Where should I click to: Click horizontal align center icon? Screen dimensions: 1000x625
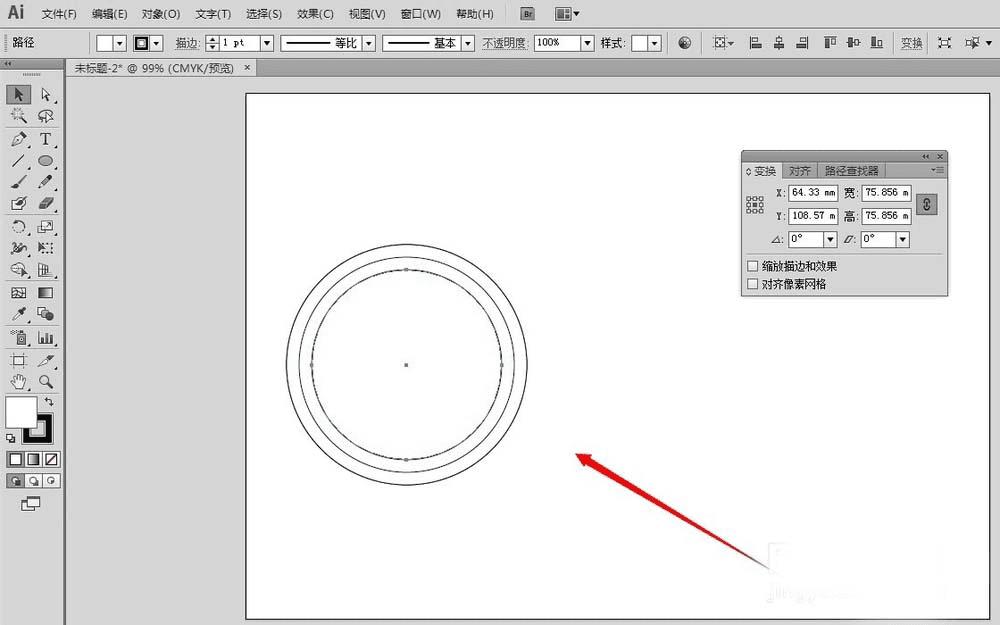click(779, 43)
